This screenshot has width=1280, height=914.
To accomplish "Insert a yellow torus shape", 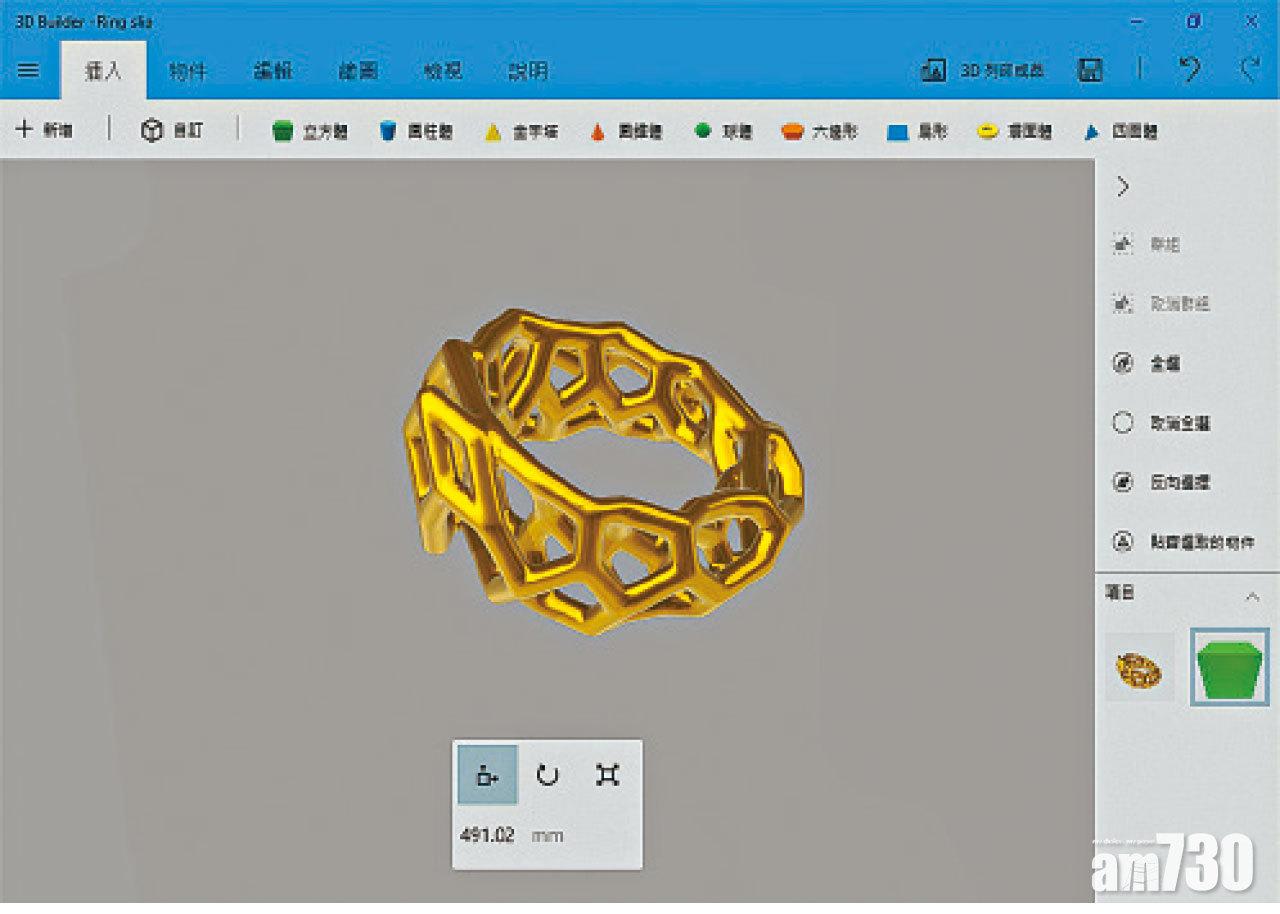I will point(1014,132).
